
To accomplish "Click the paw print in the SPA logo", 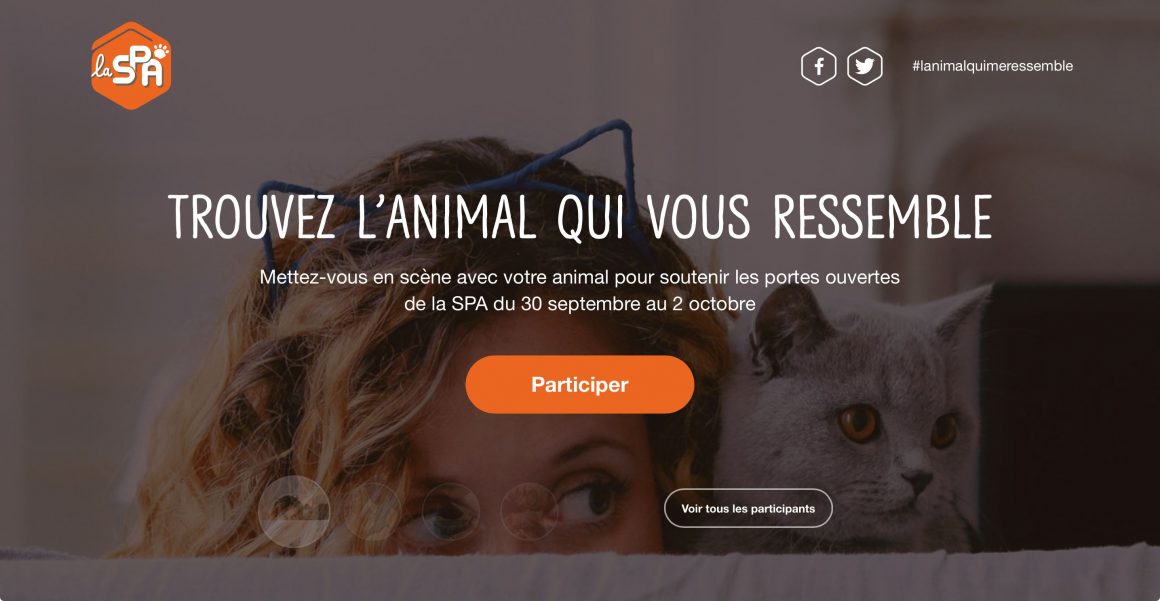I will (161, 51).
